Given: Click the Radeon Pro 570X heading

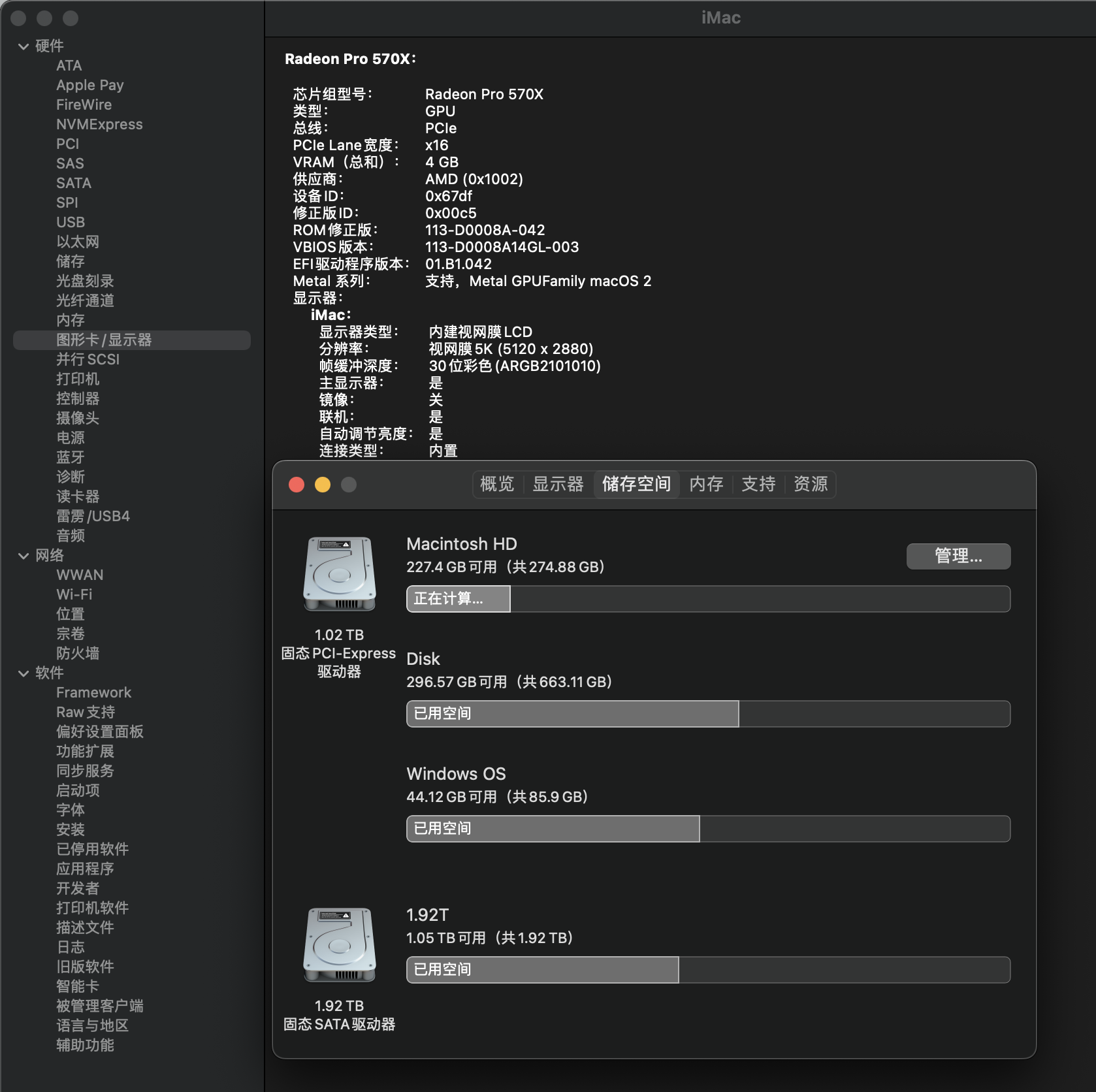Looking at the screenshot, I should [x=351, y=59].
